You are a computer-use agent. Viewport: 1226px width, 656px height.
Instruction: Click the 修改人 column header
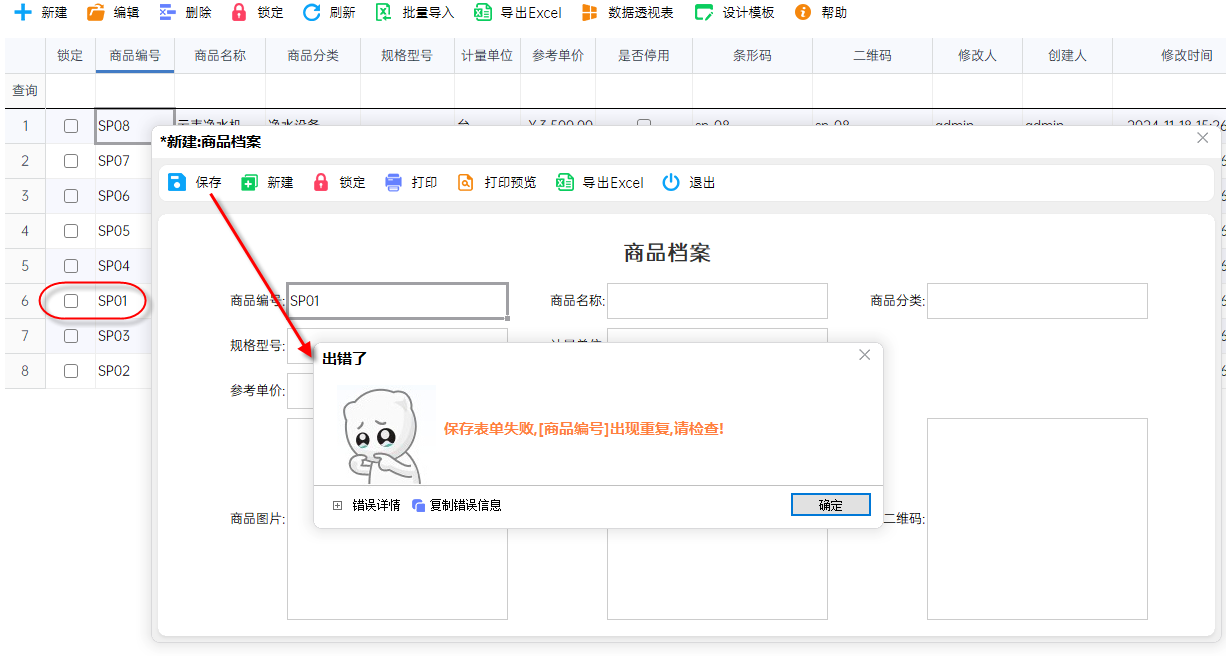(x=977, y=56)
